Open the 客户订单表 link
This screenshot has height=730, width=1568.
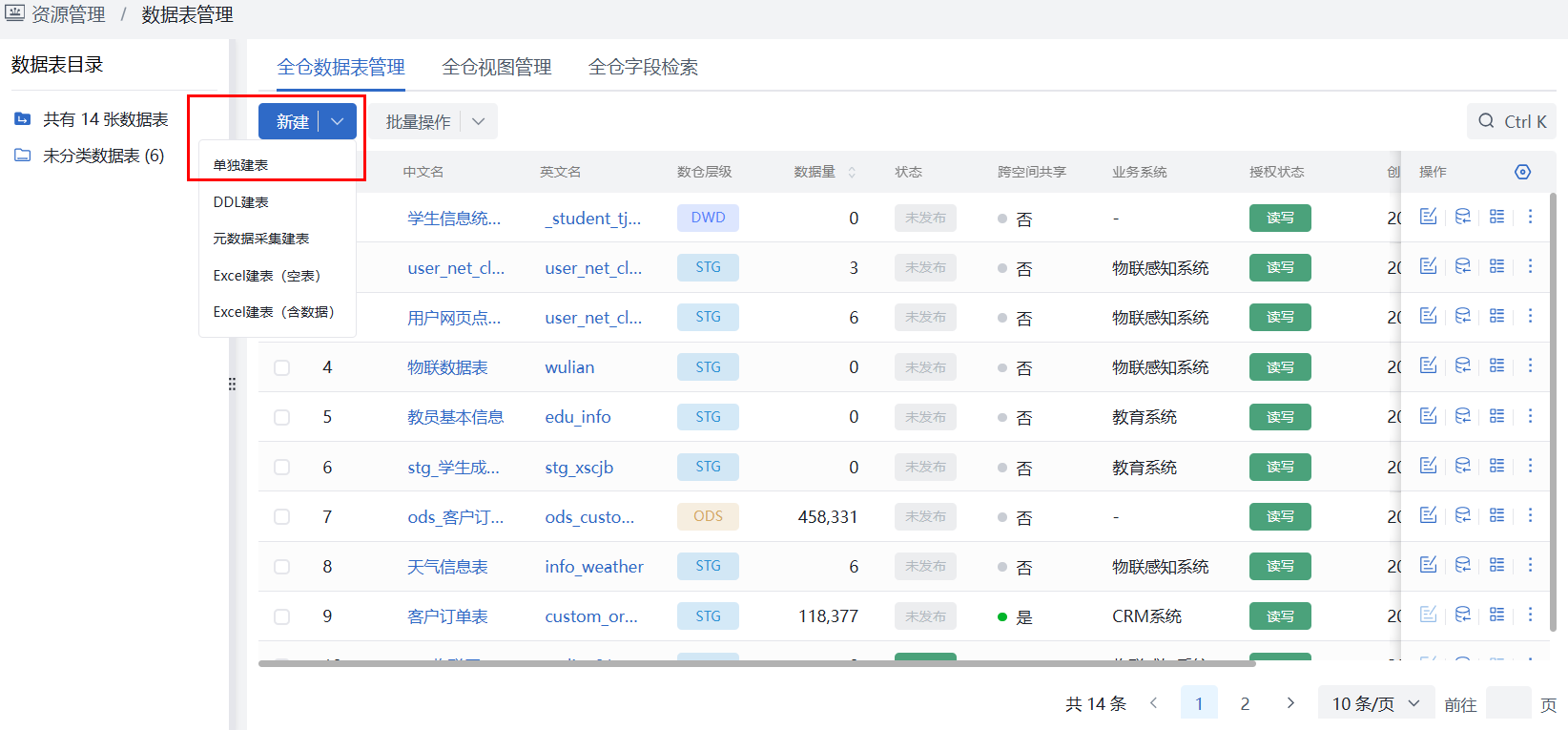coord(447,616)
